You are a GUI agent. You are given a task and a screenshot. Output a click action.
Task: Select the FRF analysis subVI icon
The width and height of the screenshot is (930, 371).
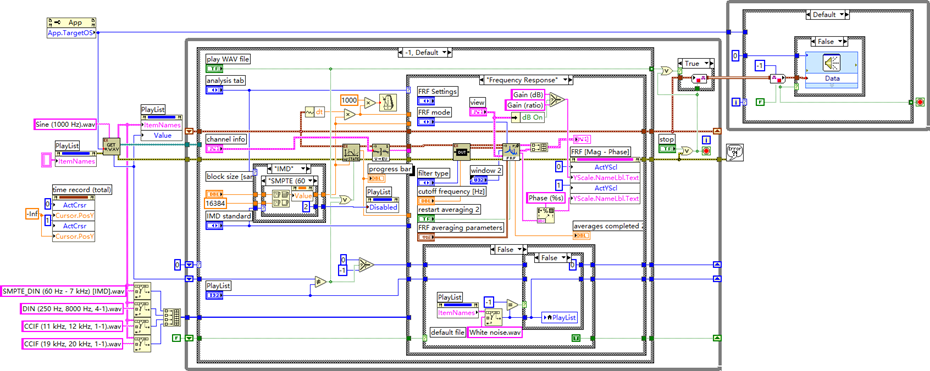click(511, 152)
